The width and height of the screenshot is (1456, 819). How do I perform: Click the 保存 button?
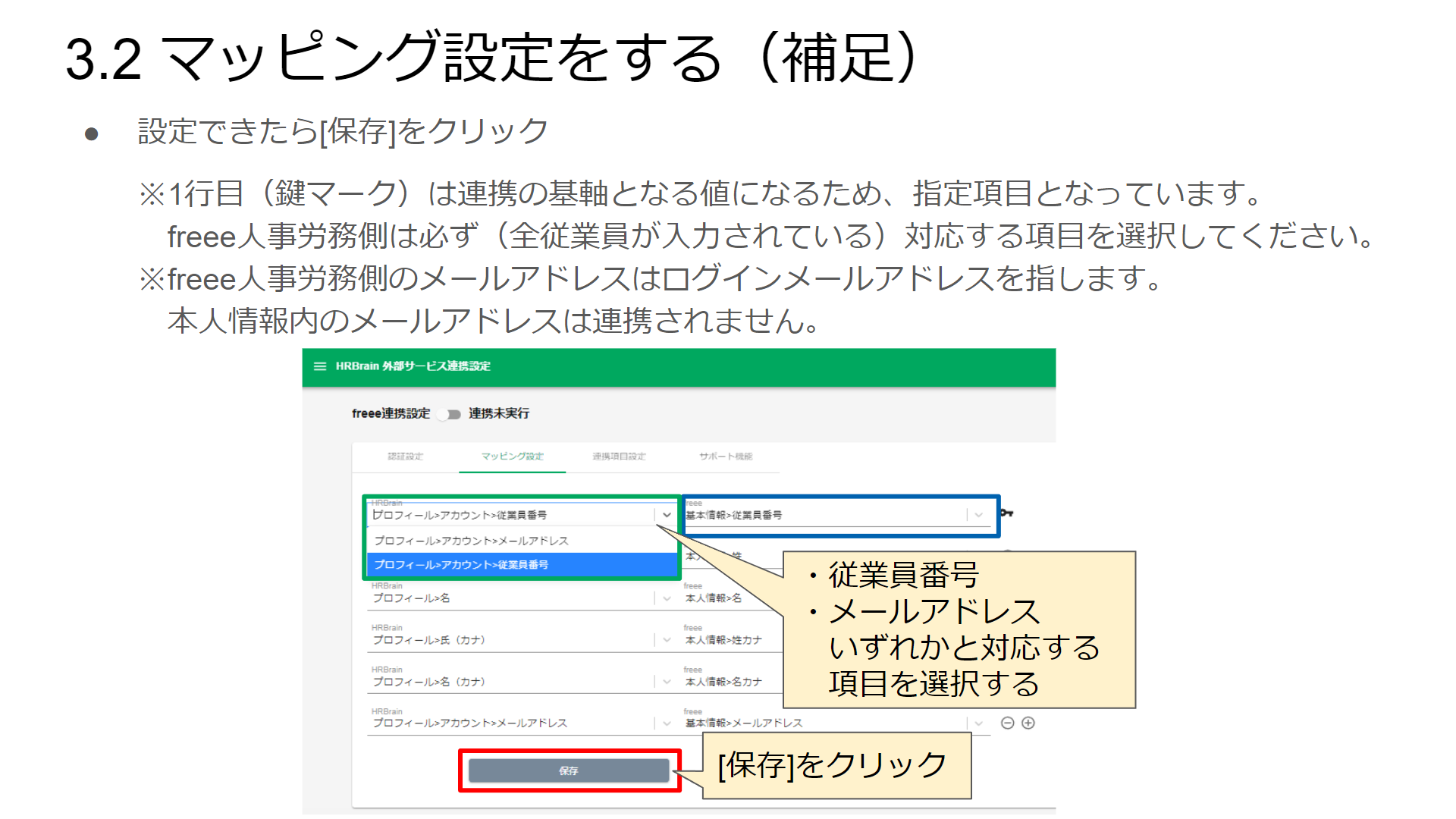569,770
